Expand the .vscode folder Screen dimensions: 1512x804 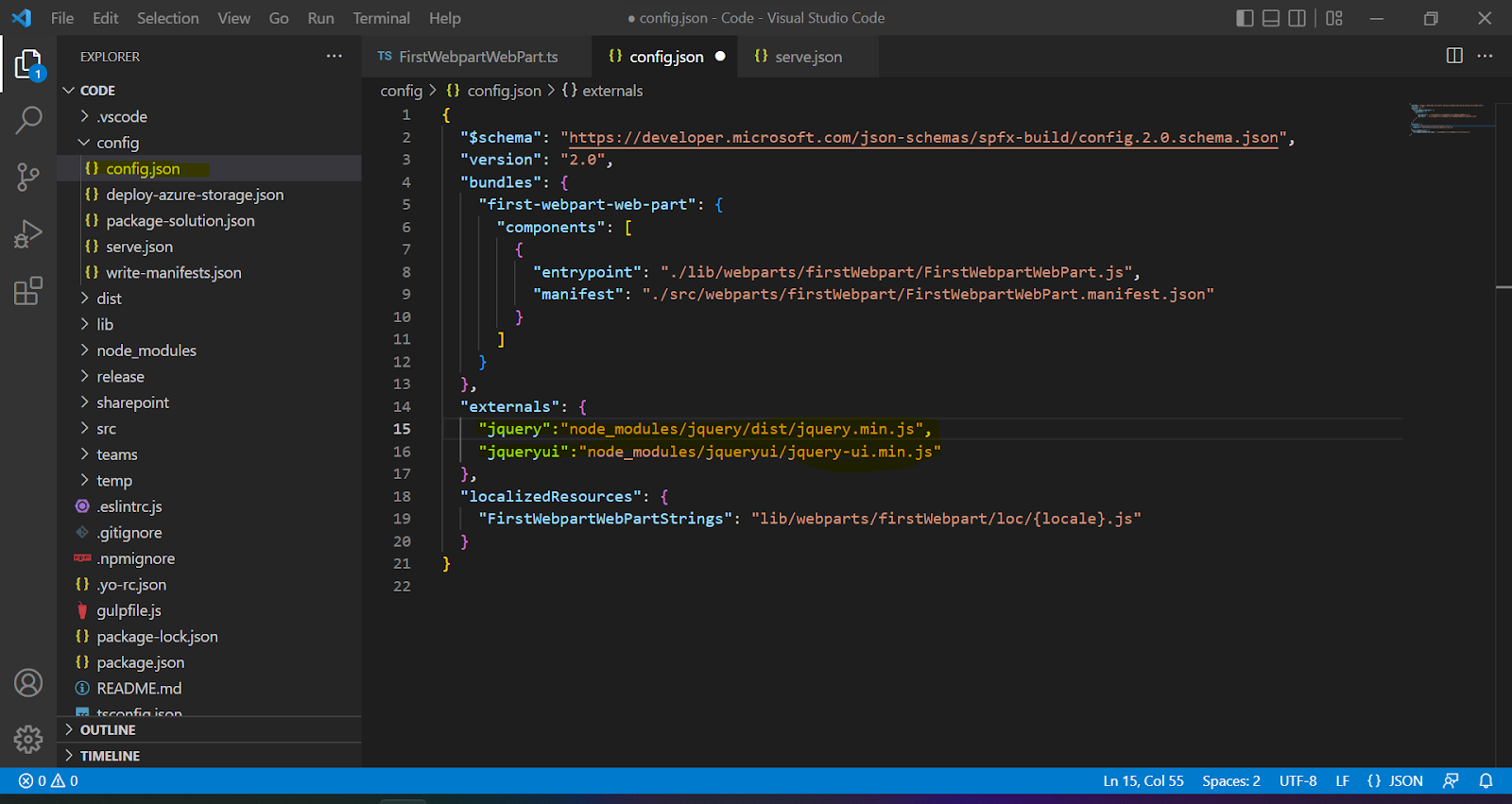(x=209, y=117)
